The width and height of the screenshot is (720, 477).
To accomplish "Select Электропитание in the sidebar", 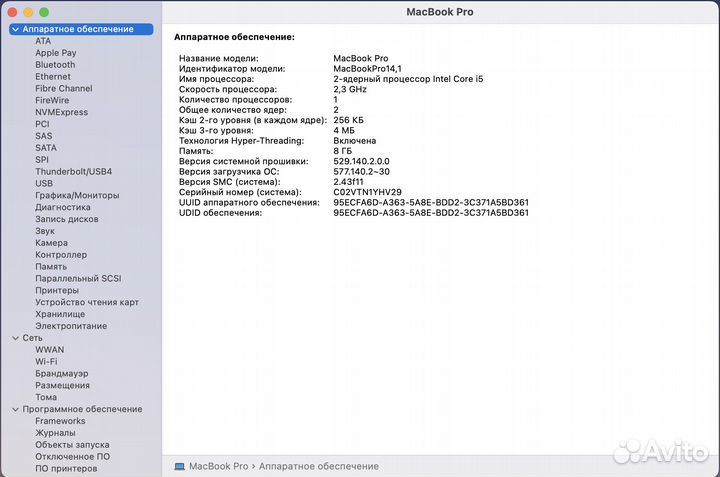I will (71, 326).
